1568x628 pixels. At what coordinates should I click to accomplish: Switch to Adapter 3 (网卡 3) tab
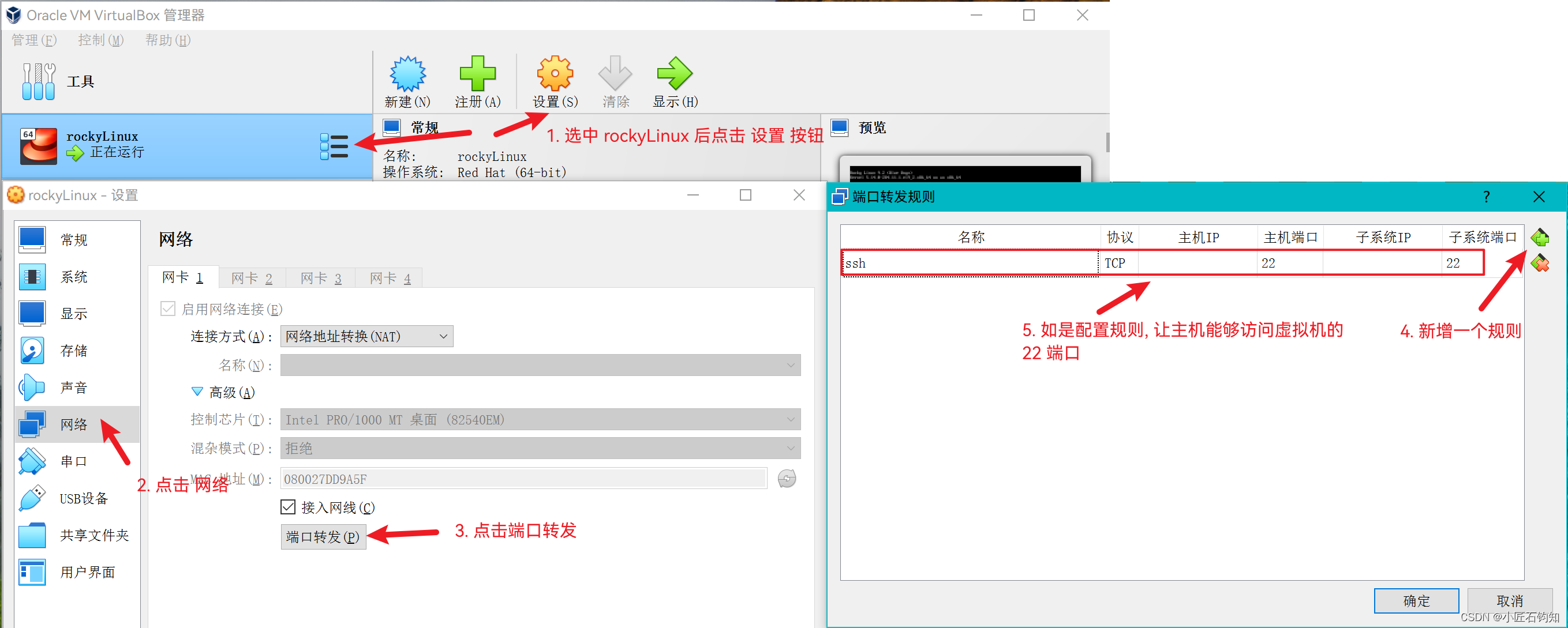(x=321, y=278)
